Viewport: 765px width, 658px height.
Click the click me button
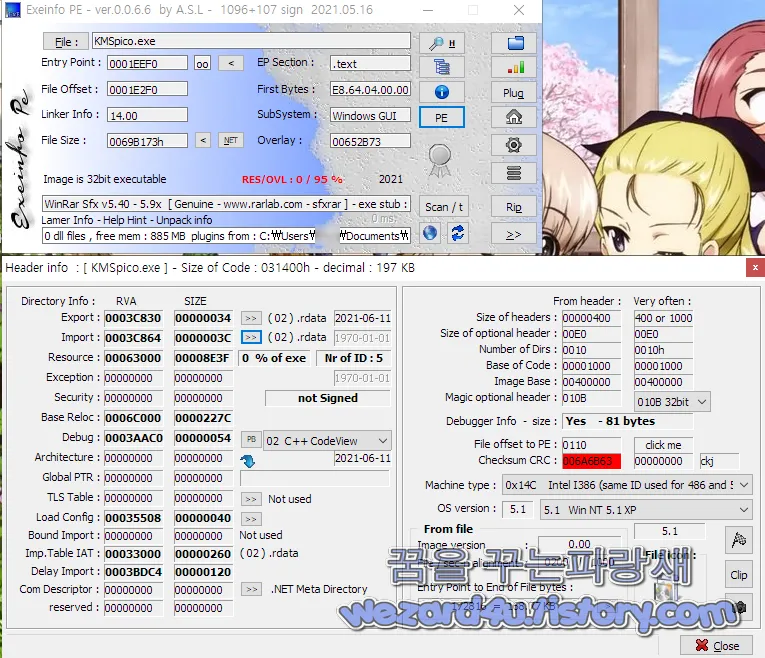click(x=663, y=445)
